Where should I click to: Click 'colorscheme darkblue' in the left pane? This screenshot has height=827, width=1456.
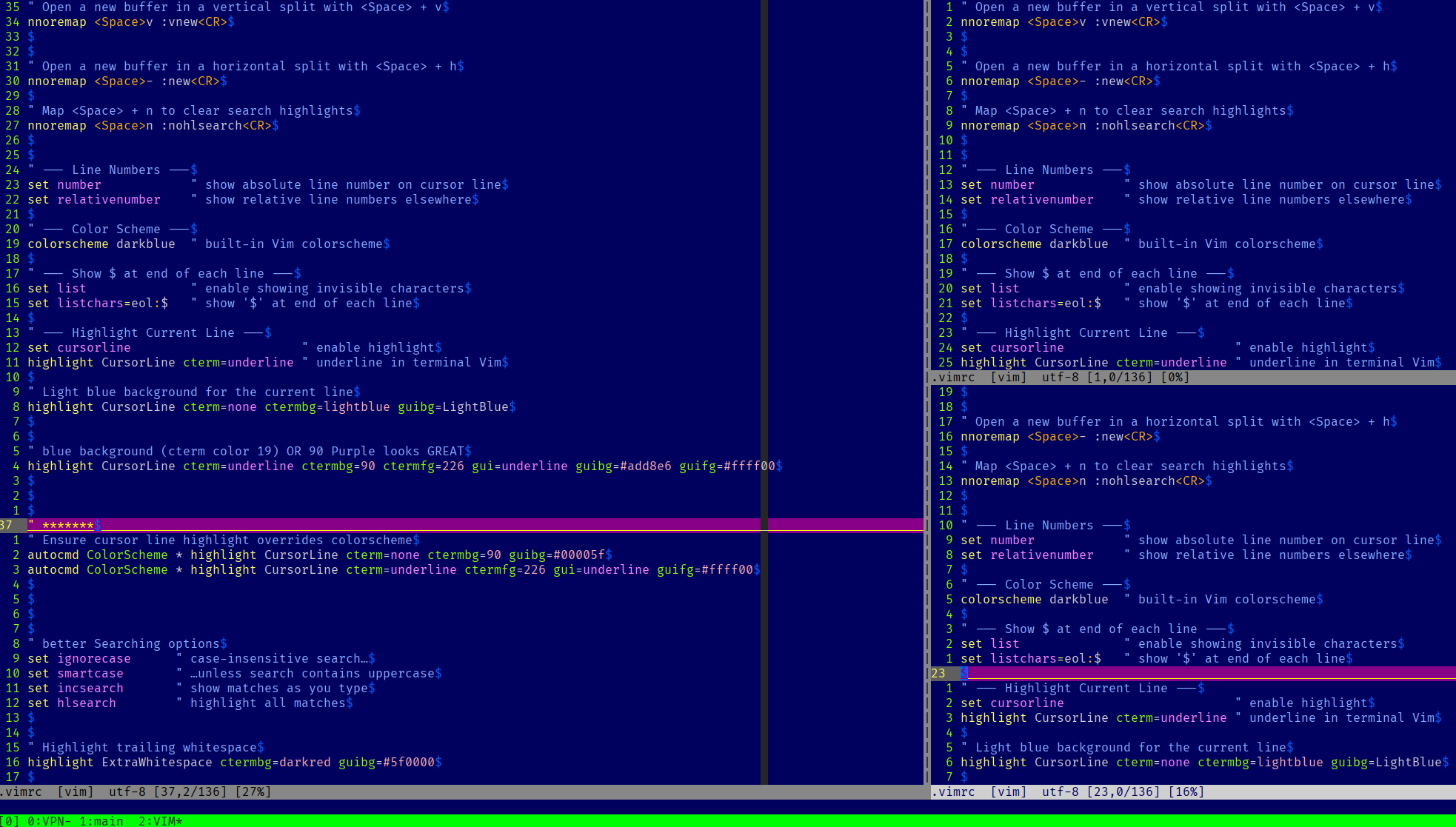tap(101, 244)
